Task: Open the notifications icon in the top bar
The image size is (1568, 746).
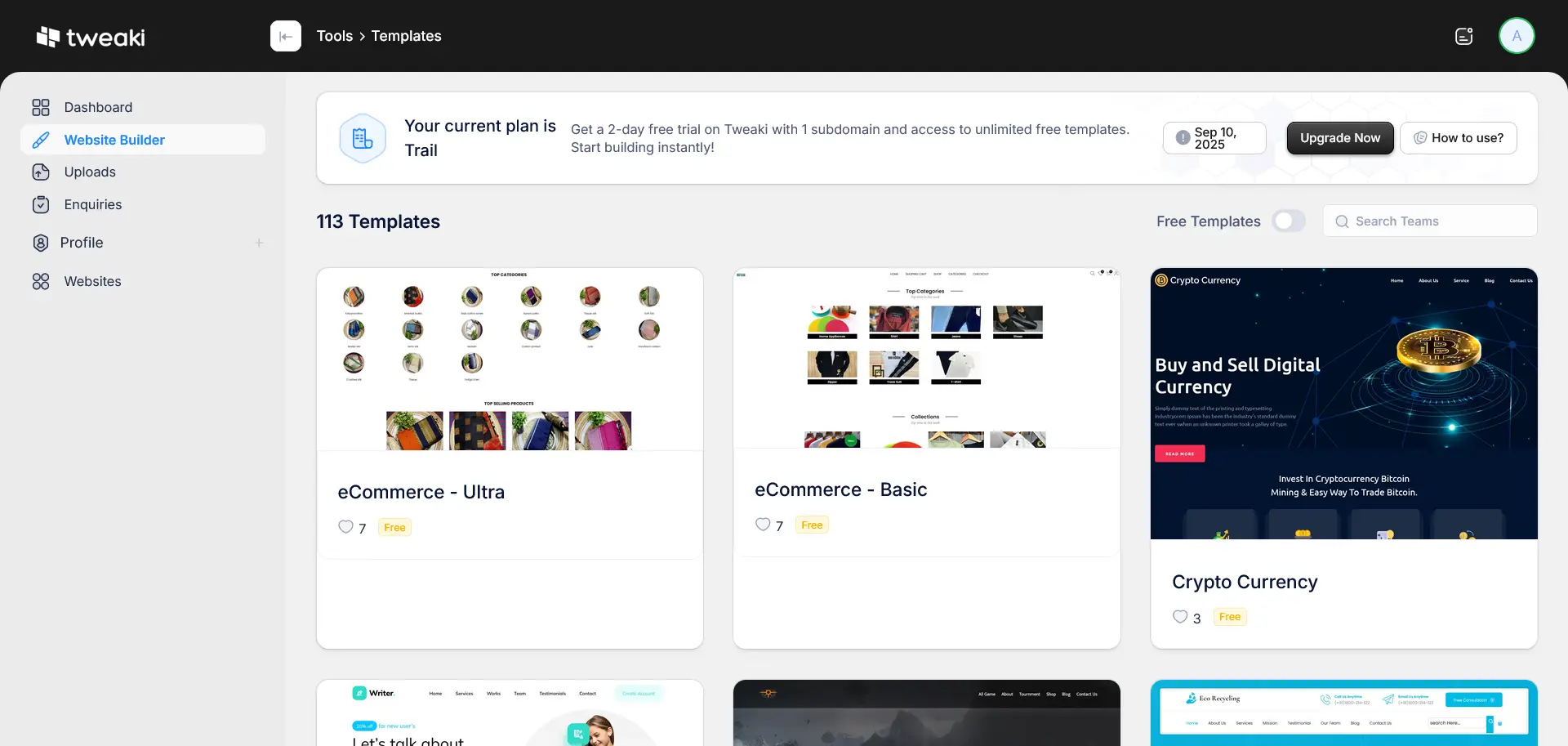Action: [1463, 35]
